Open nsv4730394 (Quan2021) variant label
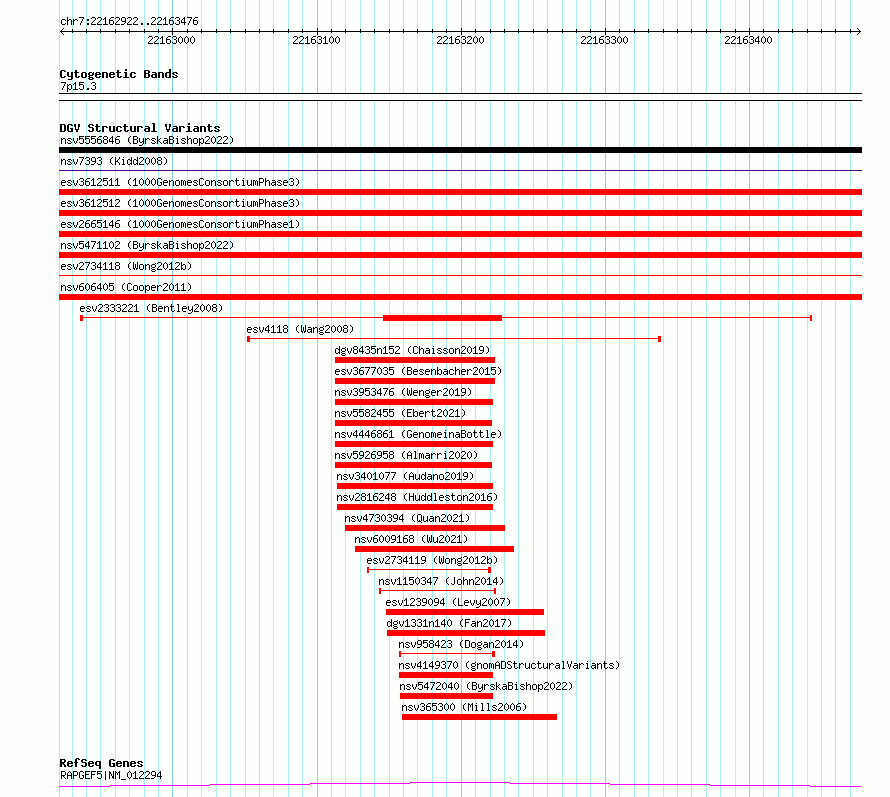 407,518
